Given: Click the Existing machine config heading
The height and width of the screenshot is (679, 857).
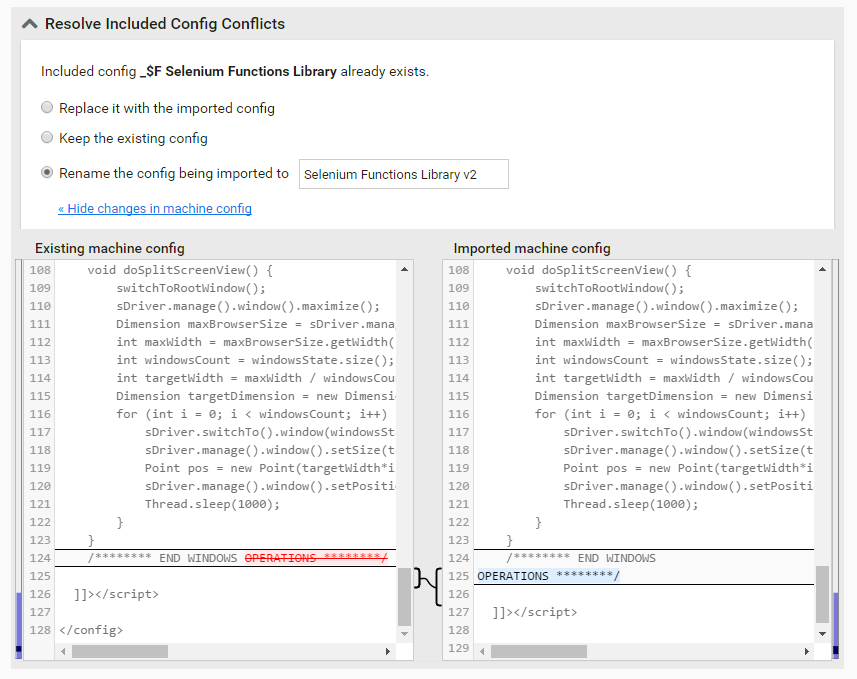Looking at the screenshot, I should [x=110, y=248].
